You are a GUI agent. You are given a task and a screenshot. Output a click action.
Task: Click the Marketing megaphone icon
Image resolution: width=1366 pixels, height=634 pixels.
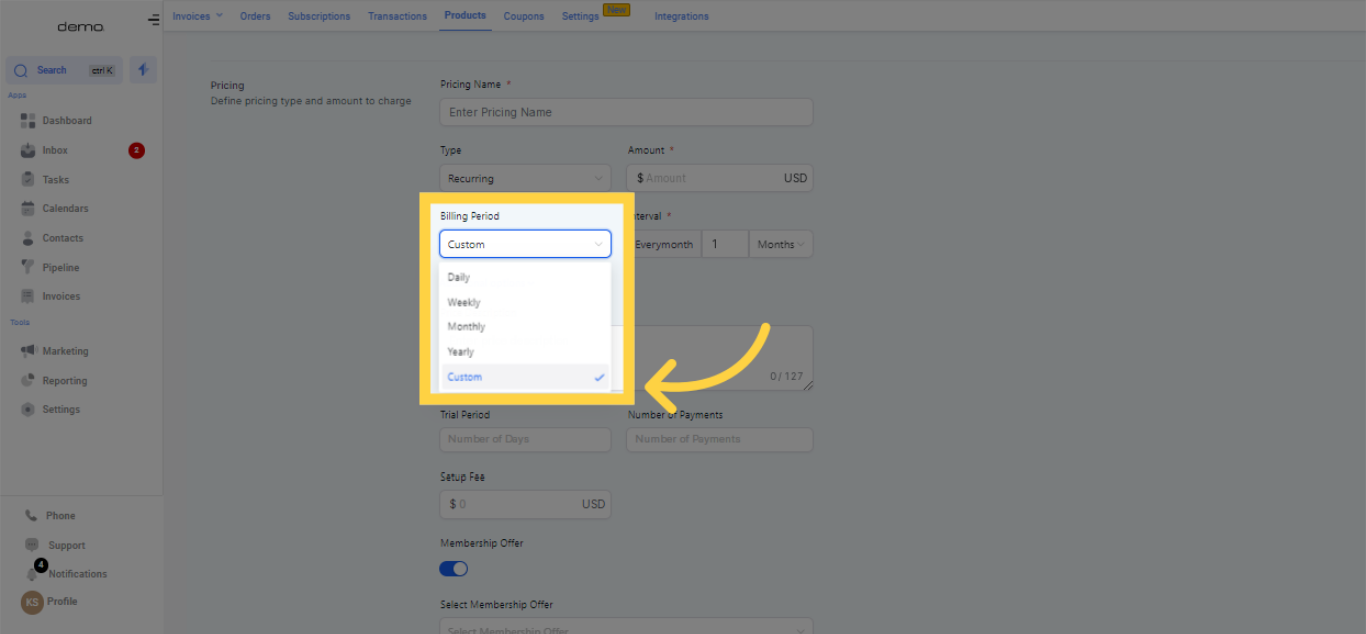coord(28,352)
